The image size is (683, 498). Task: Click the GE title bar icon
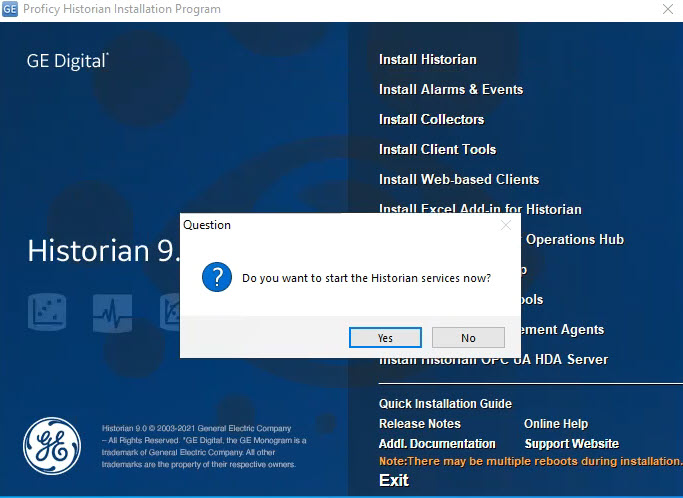pyautogui.click(x=10, y=9)
